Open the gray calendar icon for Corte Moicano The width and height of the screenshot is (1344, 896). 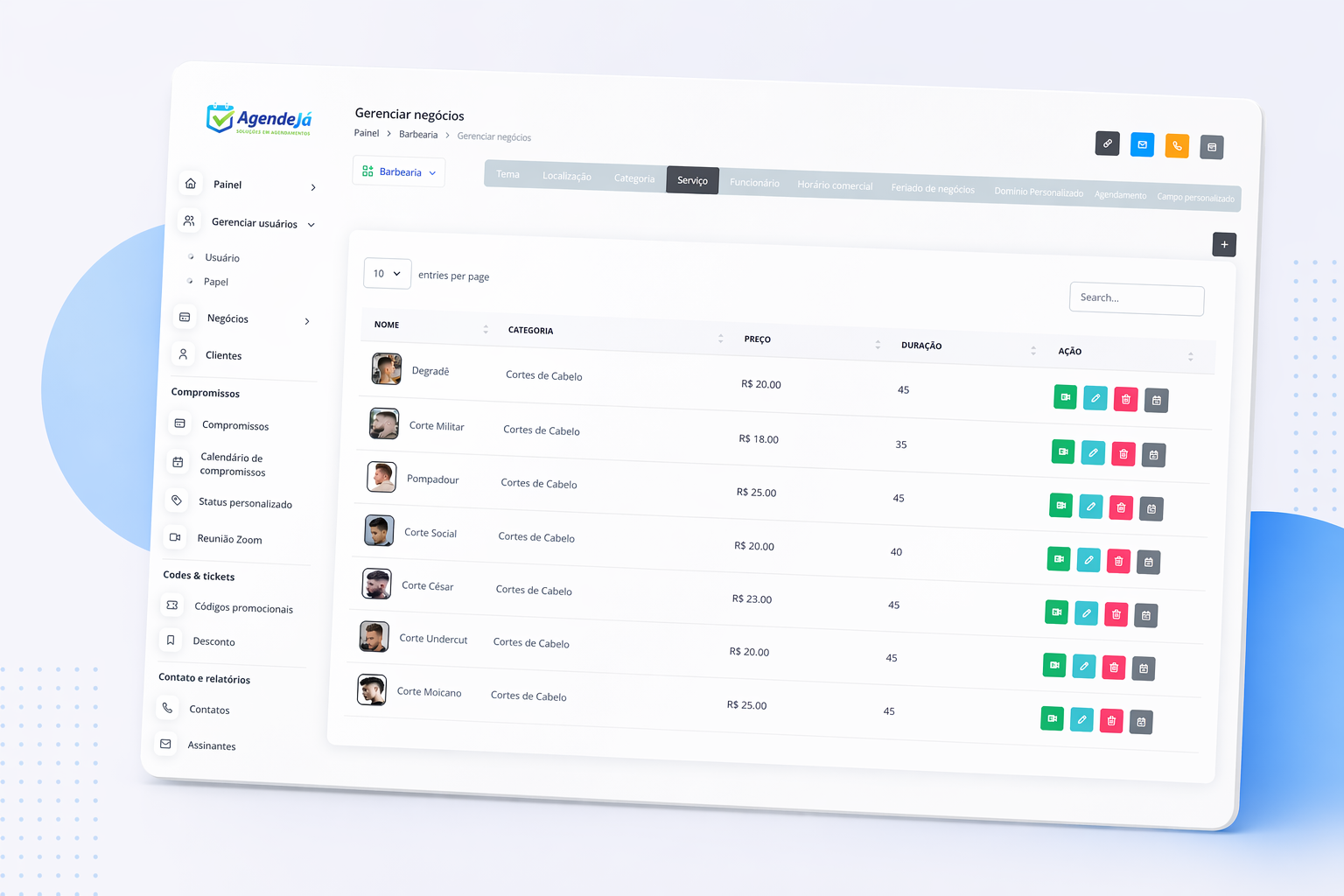1141,722
